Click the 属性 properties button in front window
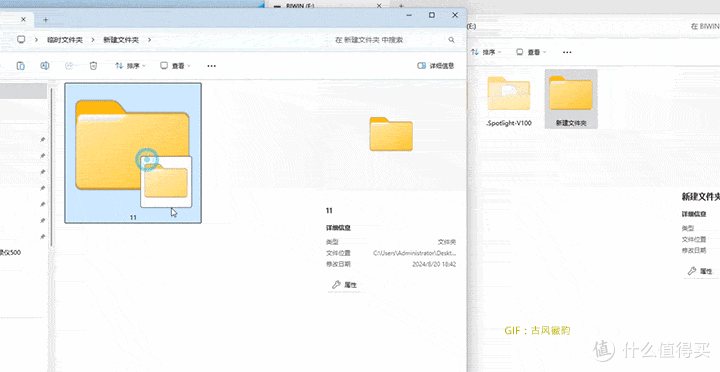The image size is (720, 372). tap(345, 285)
